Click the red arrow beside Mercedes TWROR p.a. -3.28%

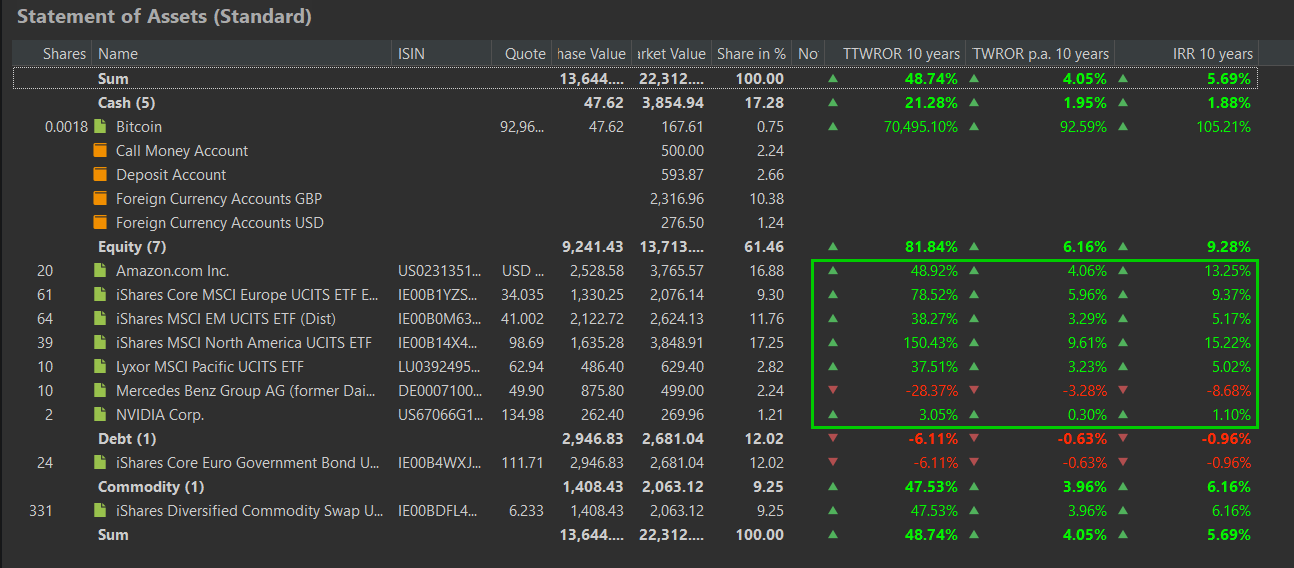tap(974, 391)
